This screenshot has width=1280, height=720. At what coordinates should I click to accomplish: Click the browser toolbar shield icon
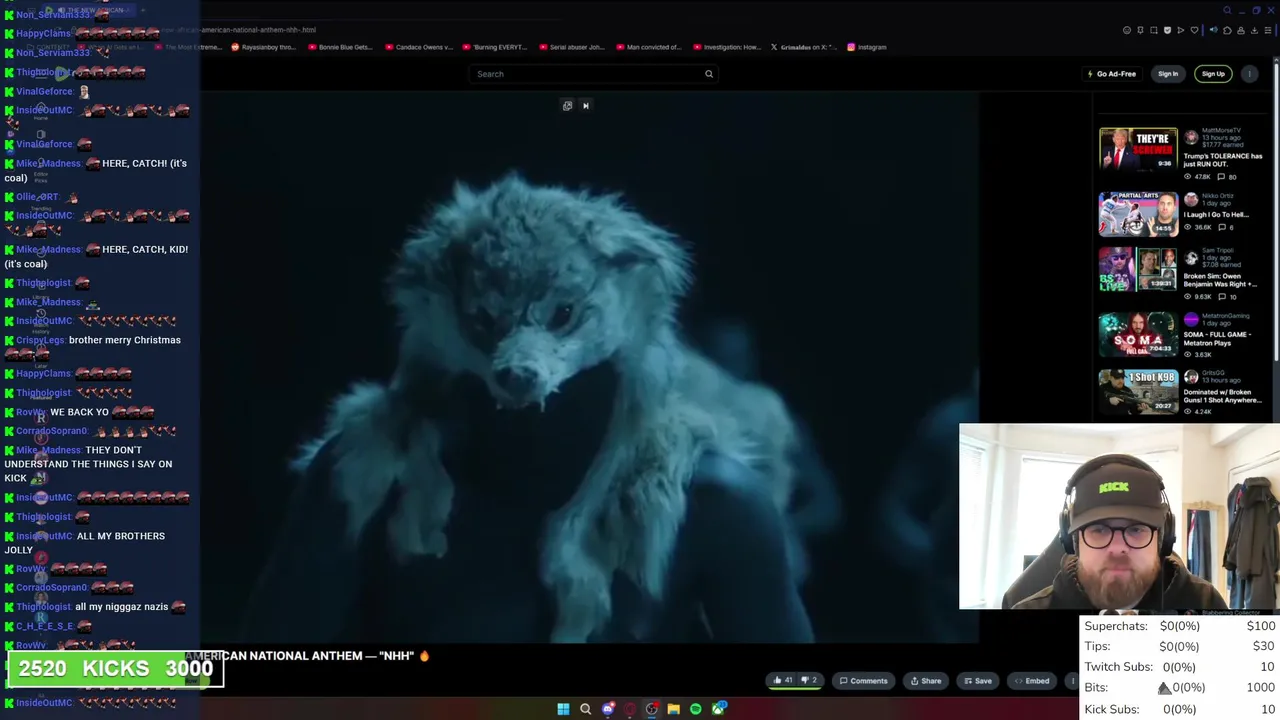pos(1167,30)
